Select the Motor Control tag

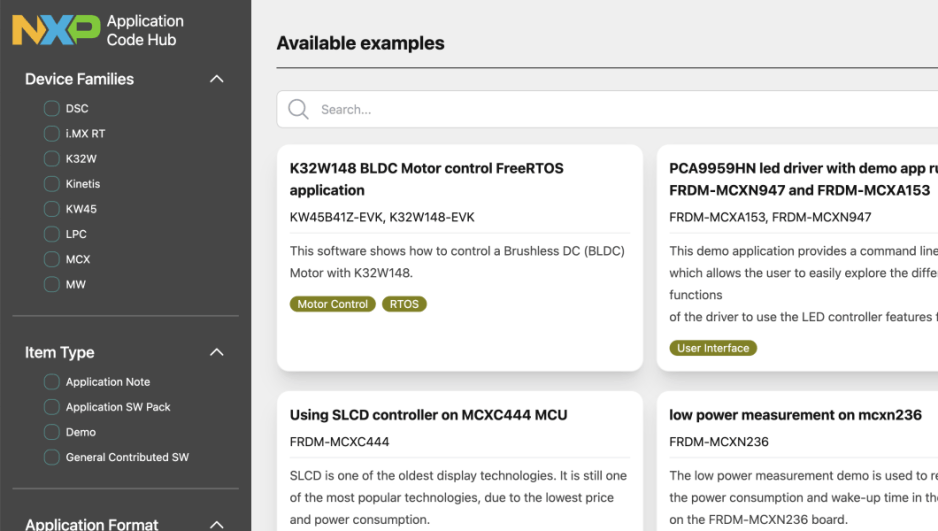coord(333,304)
